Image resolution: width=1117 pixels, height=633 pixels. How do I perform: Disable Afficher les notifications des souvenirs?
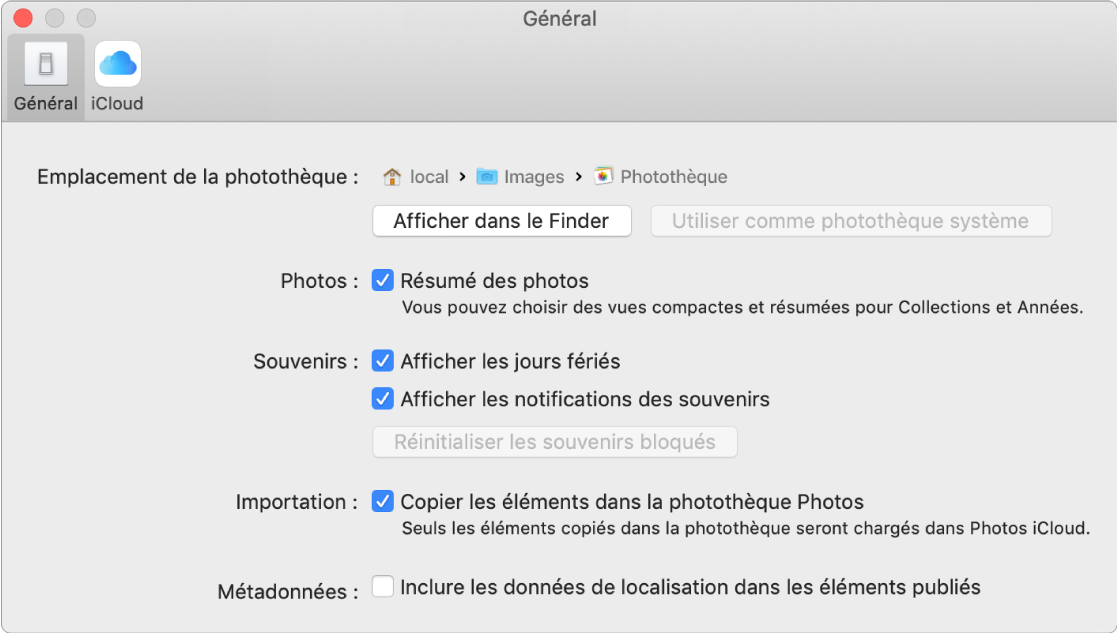point(382,399)
